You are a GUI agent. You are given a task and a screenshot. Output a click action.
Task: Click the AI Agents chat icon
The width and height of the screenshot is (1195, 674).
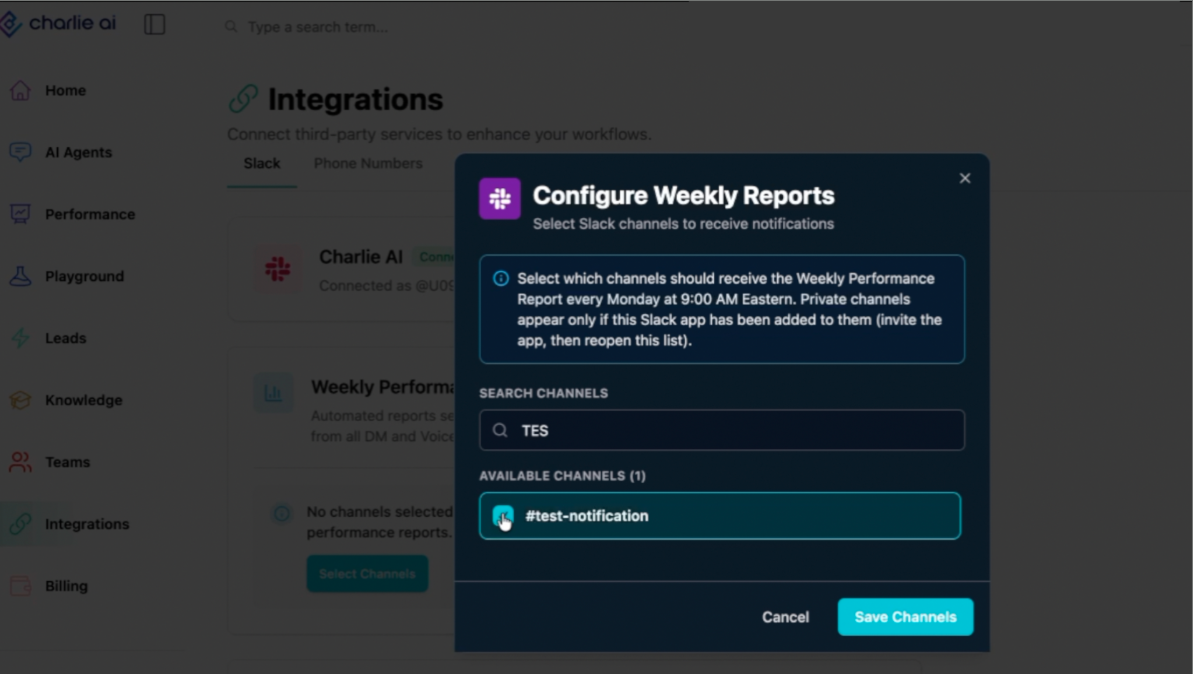coord(21,152)
